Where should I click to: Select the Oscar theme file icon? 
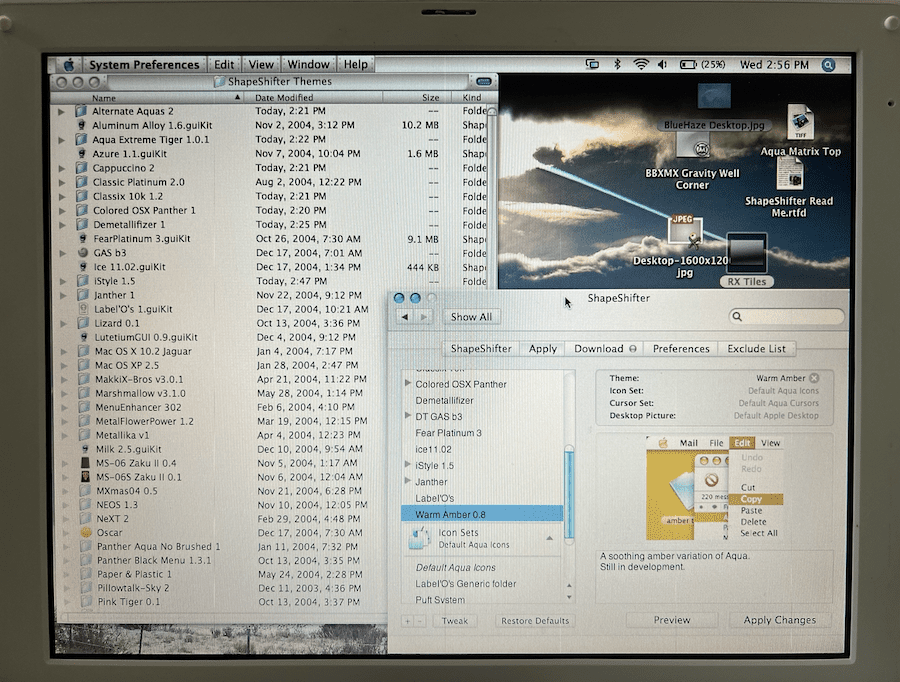pos(86,533)
